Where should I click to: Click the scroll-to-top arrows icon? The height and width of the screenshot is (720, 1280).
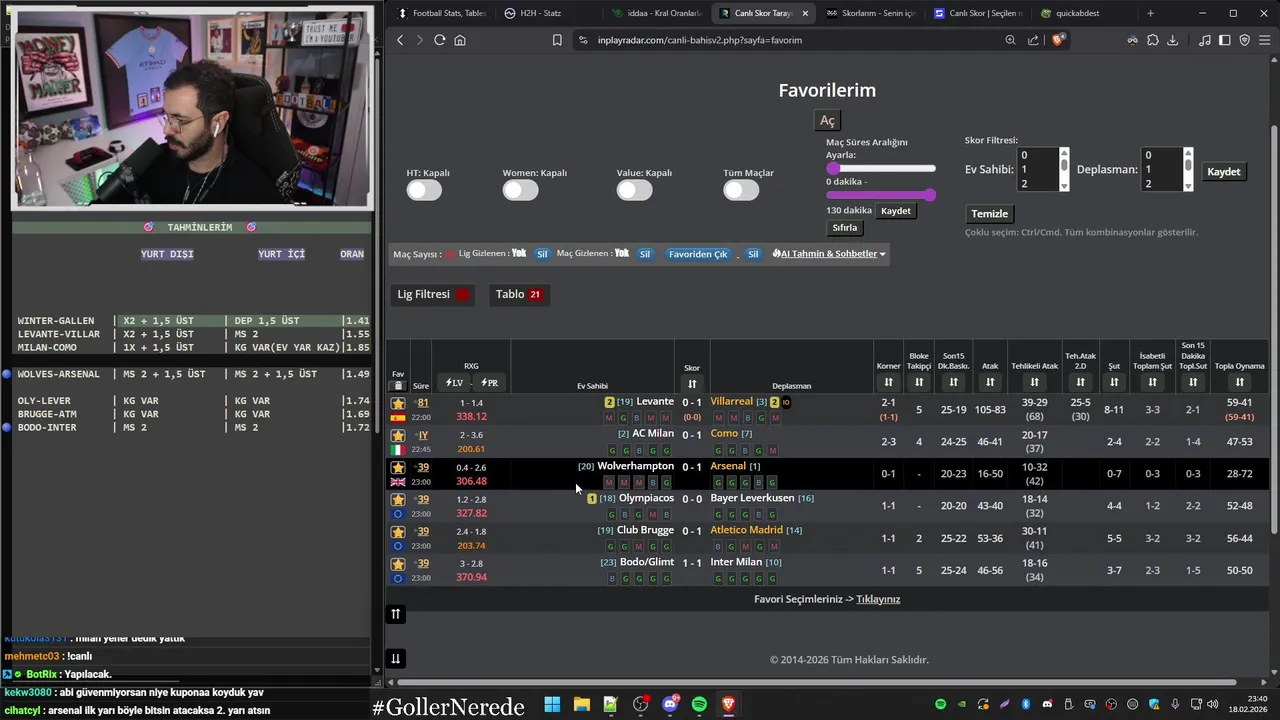coord(396,614)
